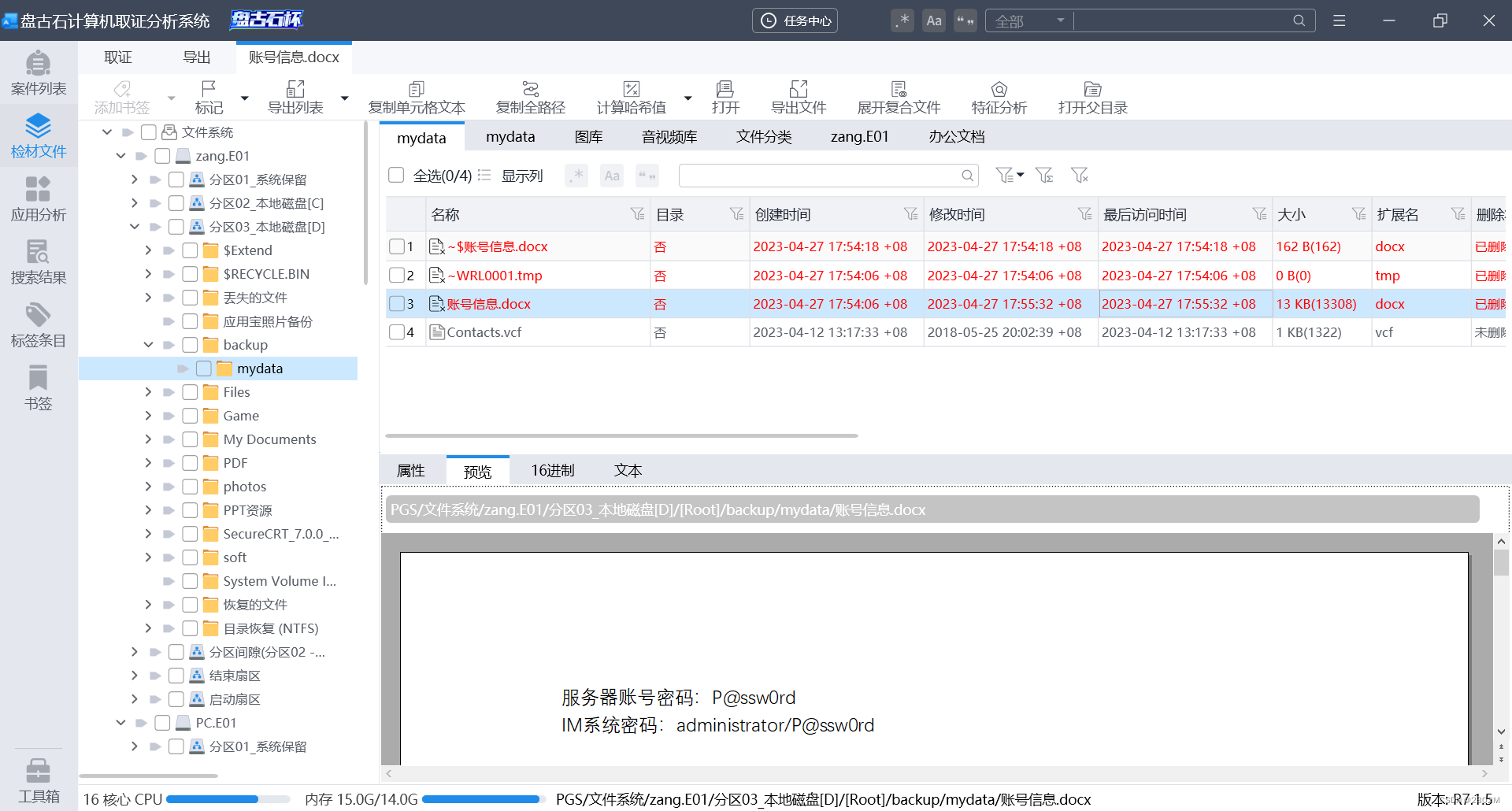Screen dimensions: 1512x811
Task: Click the 标记 flag toolbar icon
Action: pos(209,98)
